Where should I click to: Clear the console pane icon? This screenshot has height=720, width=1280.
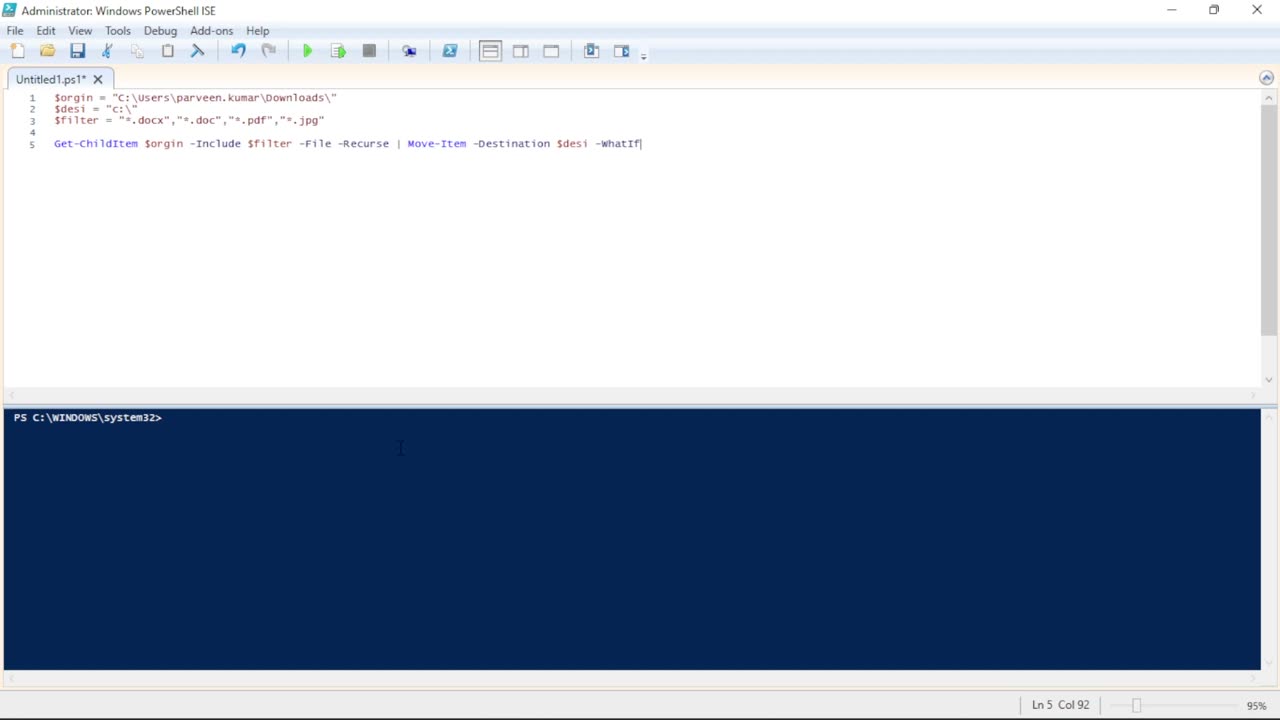(197, 51)
